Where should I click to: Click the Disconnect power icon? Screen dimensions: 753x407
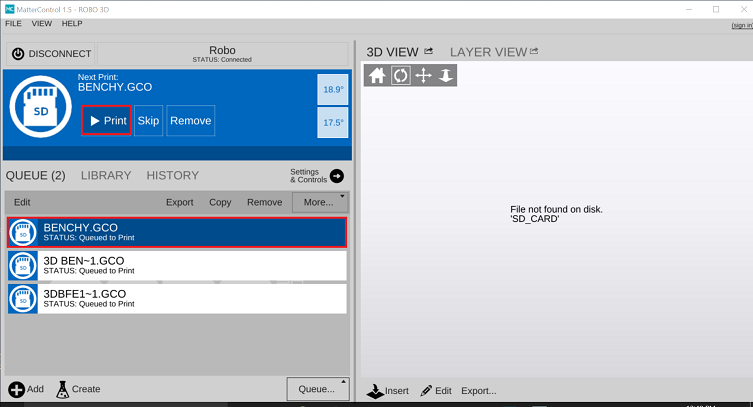click(18, 54)
